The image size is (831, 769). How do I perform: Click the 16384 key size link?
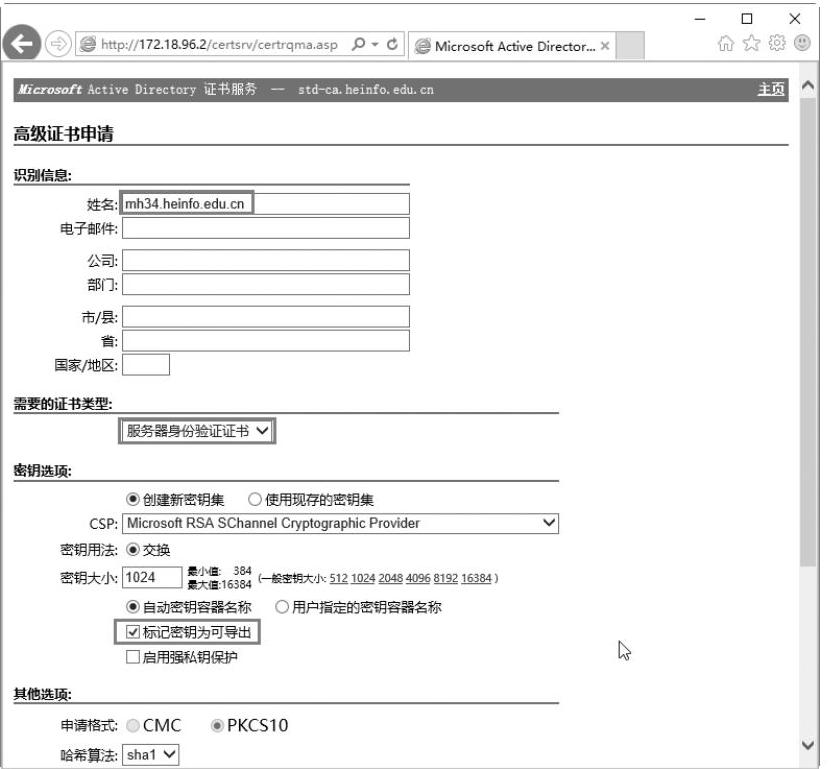click(476, 578)
